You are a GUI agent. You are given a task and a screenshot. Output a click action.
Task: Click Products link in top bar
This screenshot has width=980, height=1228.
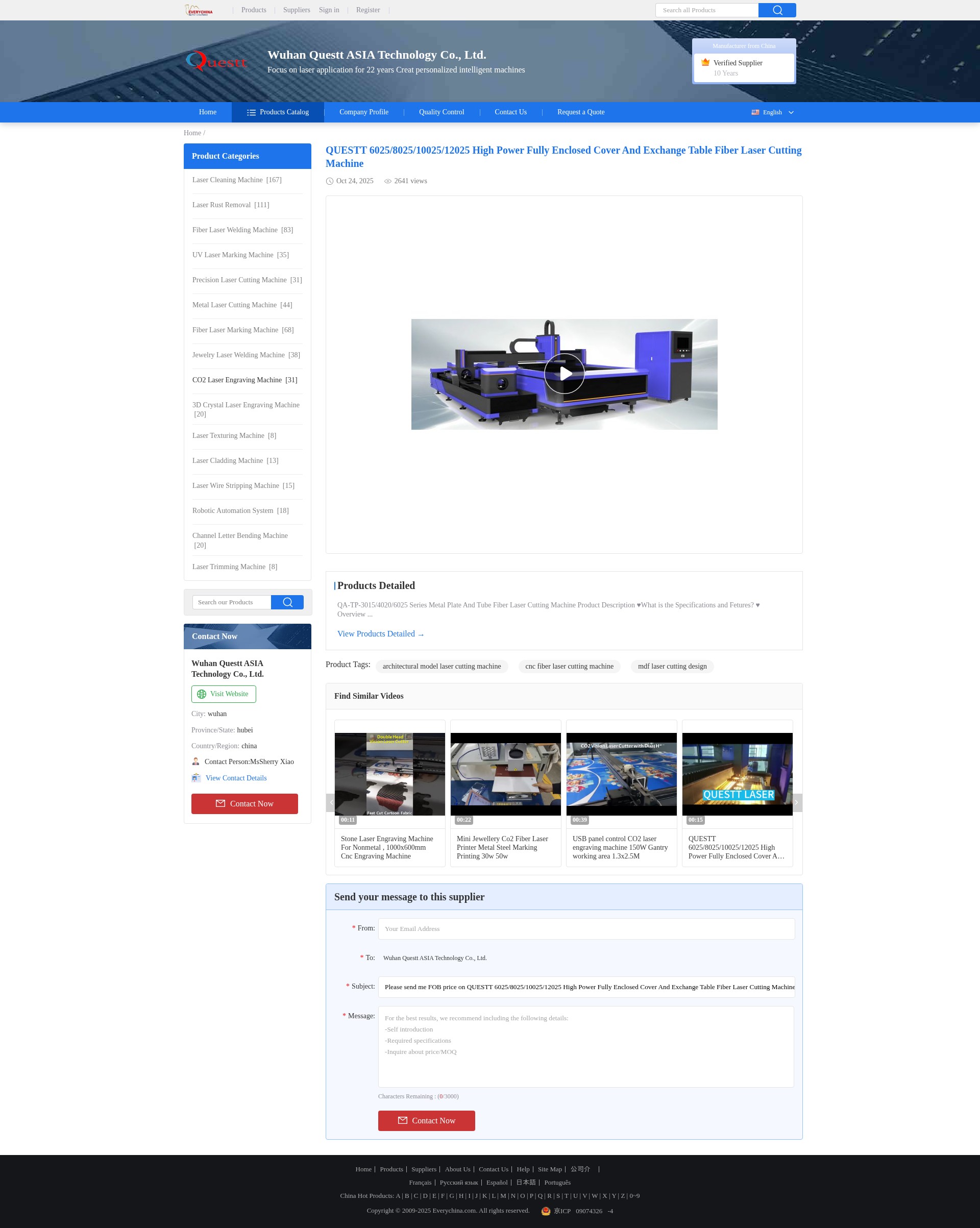254,10
